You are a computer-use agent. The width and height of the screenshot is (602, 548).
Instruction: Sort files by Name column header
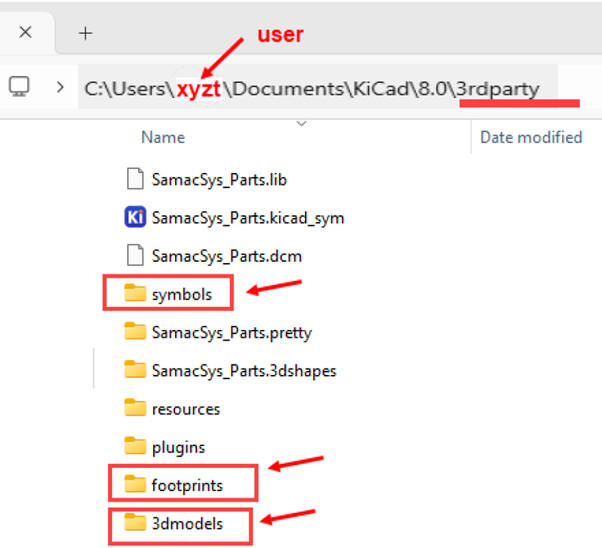(163, 137)
